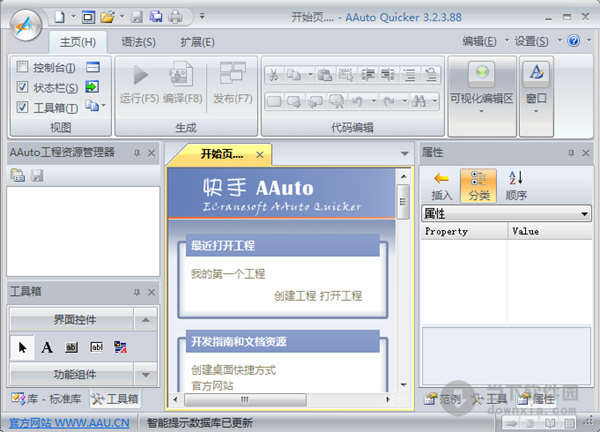Screen dimensions: 600x432
Task: Click the 打开工程 link
Action: pos(341,296)
